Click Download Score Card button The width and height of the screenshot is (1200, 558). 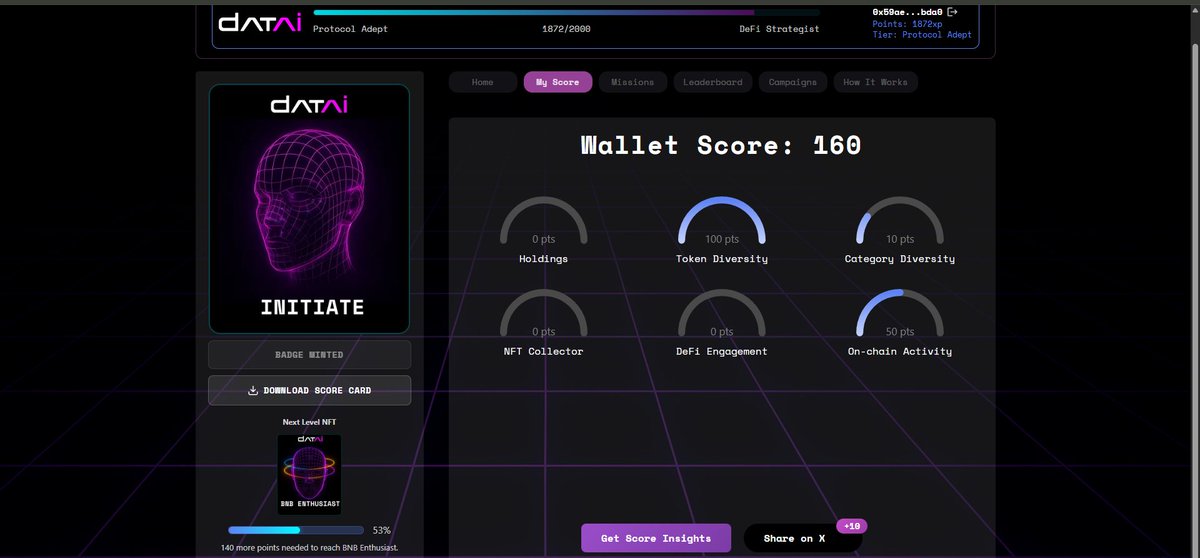tap(309, 390)
